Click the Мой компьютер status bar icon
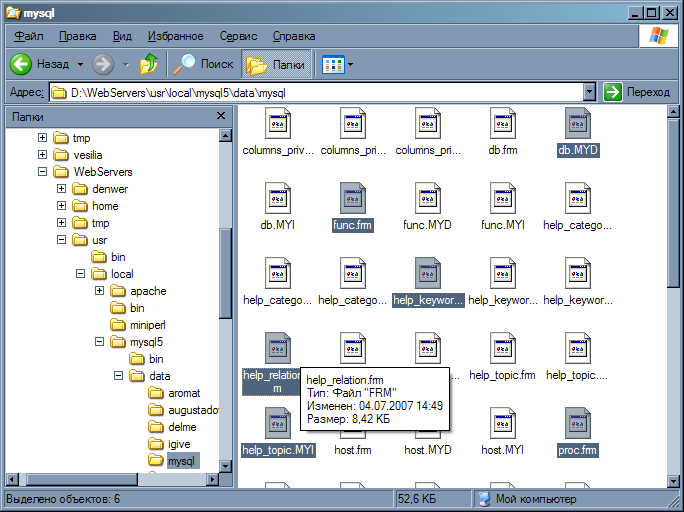 click(484, 498)
